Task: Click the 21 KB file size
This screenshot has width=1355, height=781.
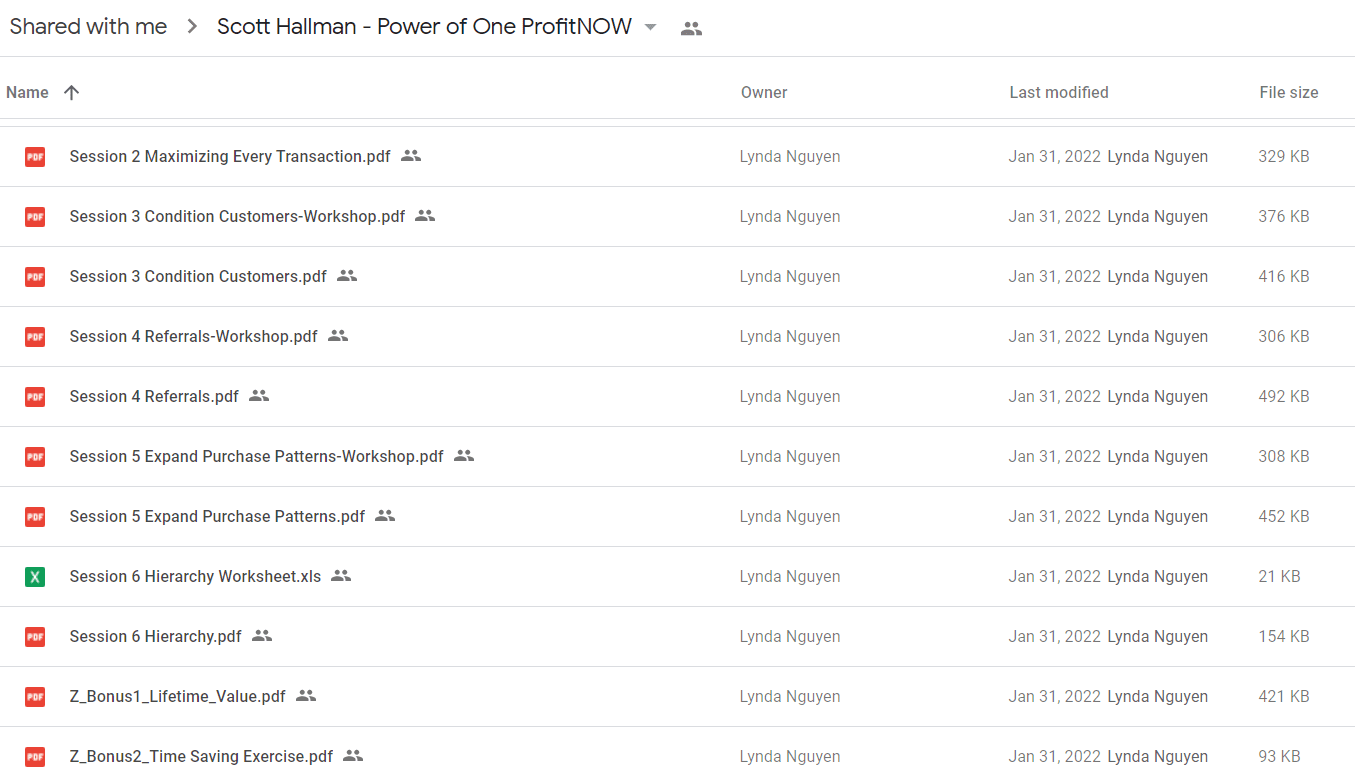Action: point(1279,576)
